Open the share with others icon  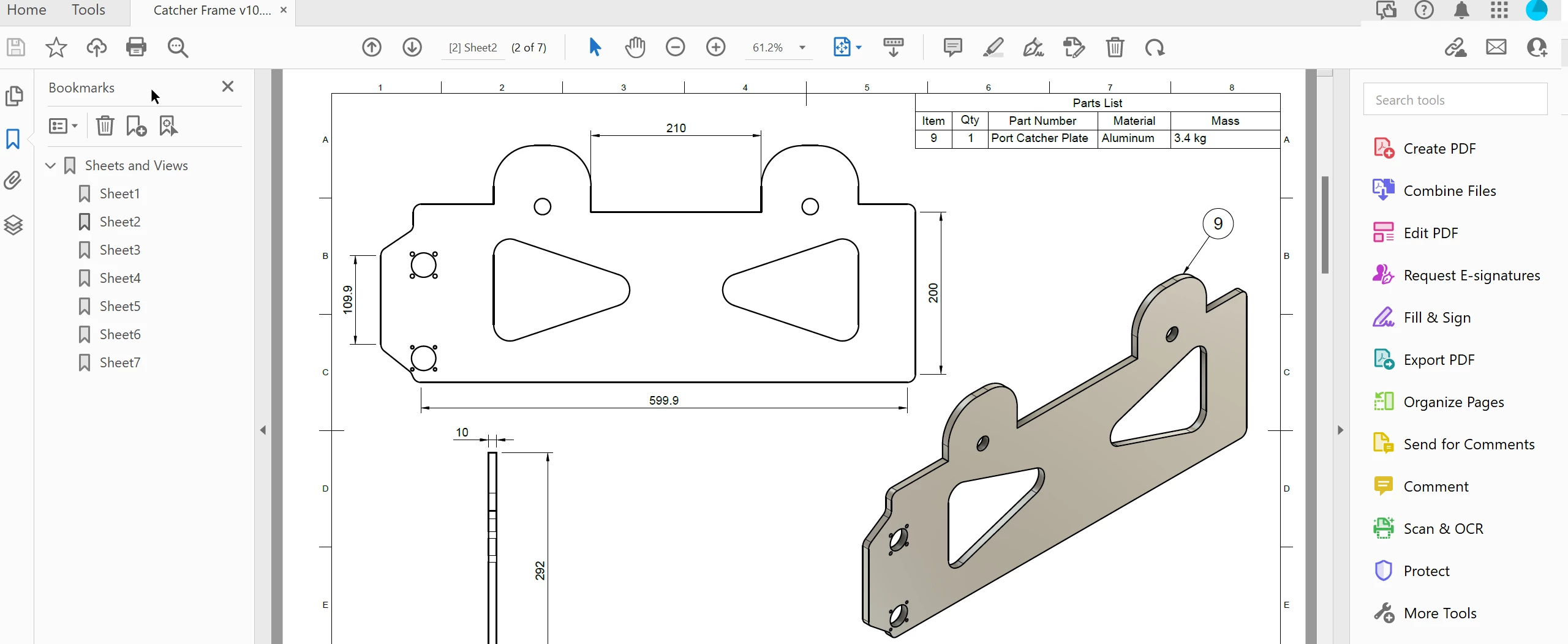1537,47
